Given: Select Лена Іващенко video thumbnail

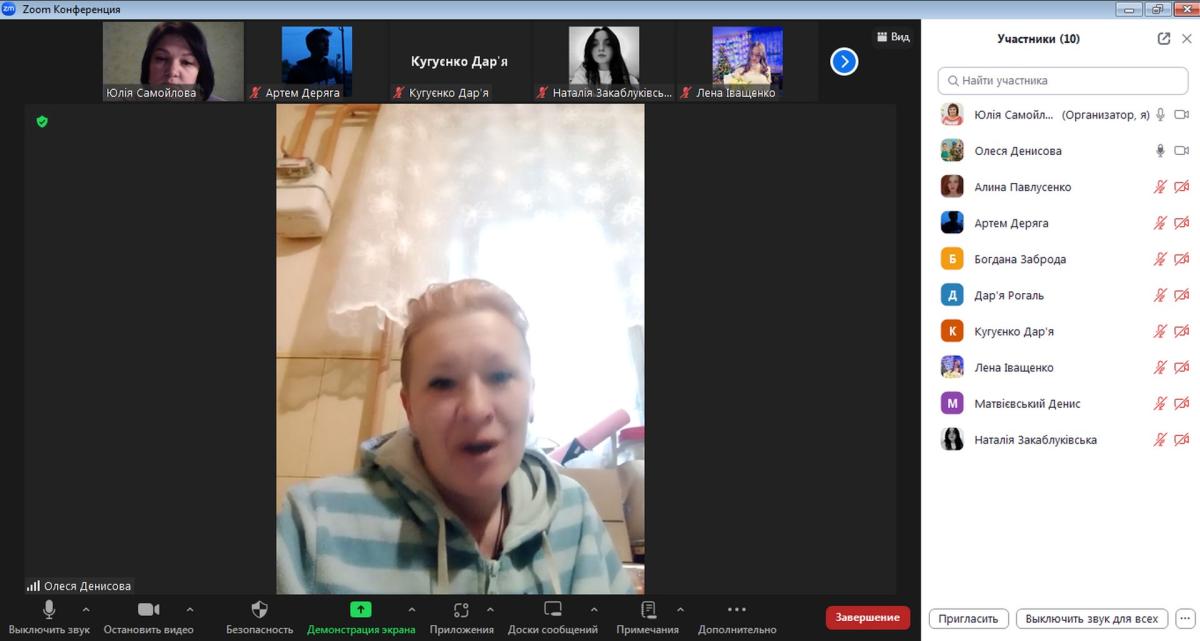Looking at the screenshot, I should point(747,62).
